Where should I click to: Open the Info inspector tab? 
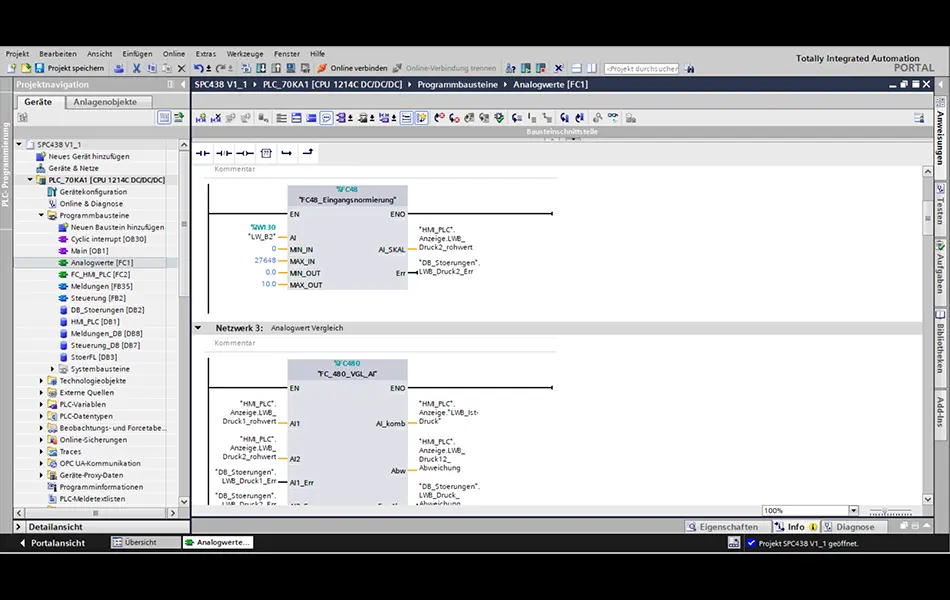pos(796,527)
